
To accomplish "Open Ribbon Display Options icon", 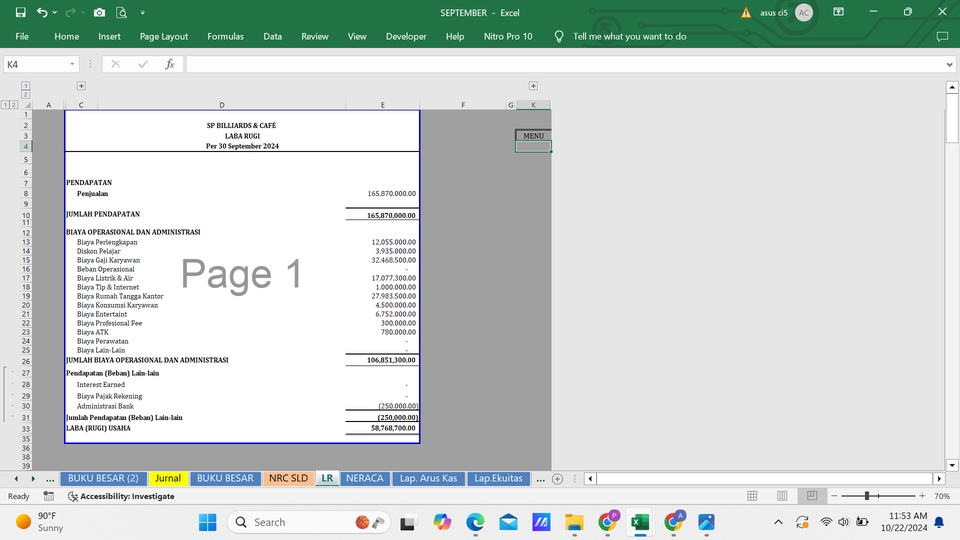I will (x=838, y=12).
